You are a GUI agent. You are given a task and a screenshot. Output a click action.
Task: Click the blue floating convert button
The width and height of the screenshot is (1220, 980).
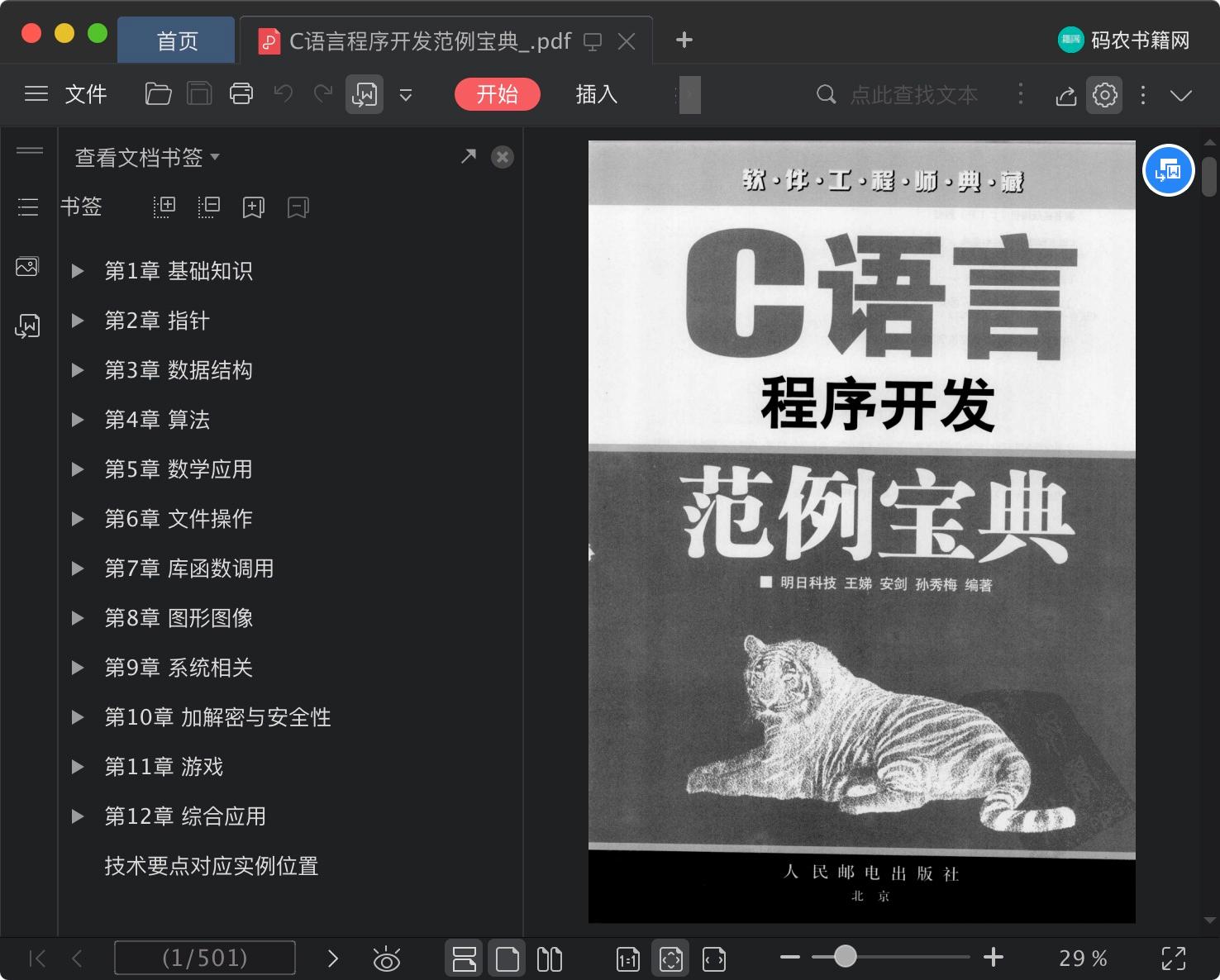(x=1169, y=170)
